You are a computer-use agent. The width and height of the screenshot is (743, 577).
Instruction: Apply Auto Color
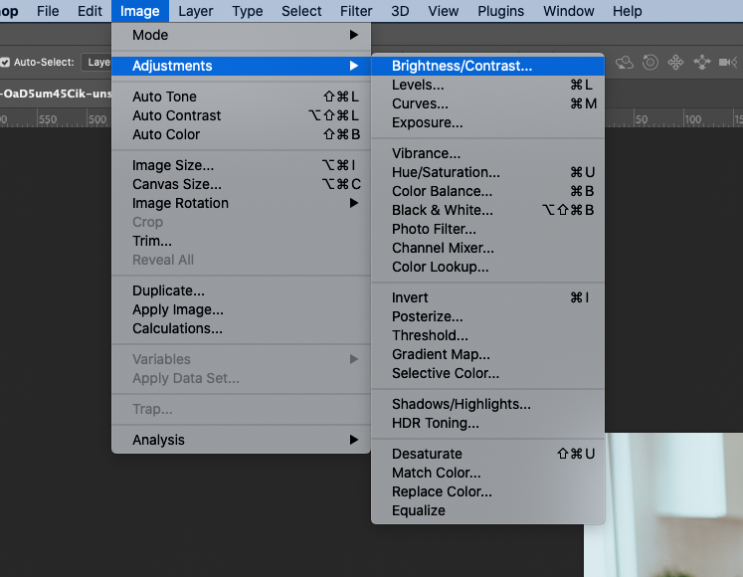coord(241,135)
